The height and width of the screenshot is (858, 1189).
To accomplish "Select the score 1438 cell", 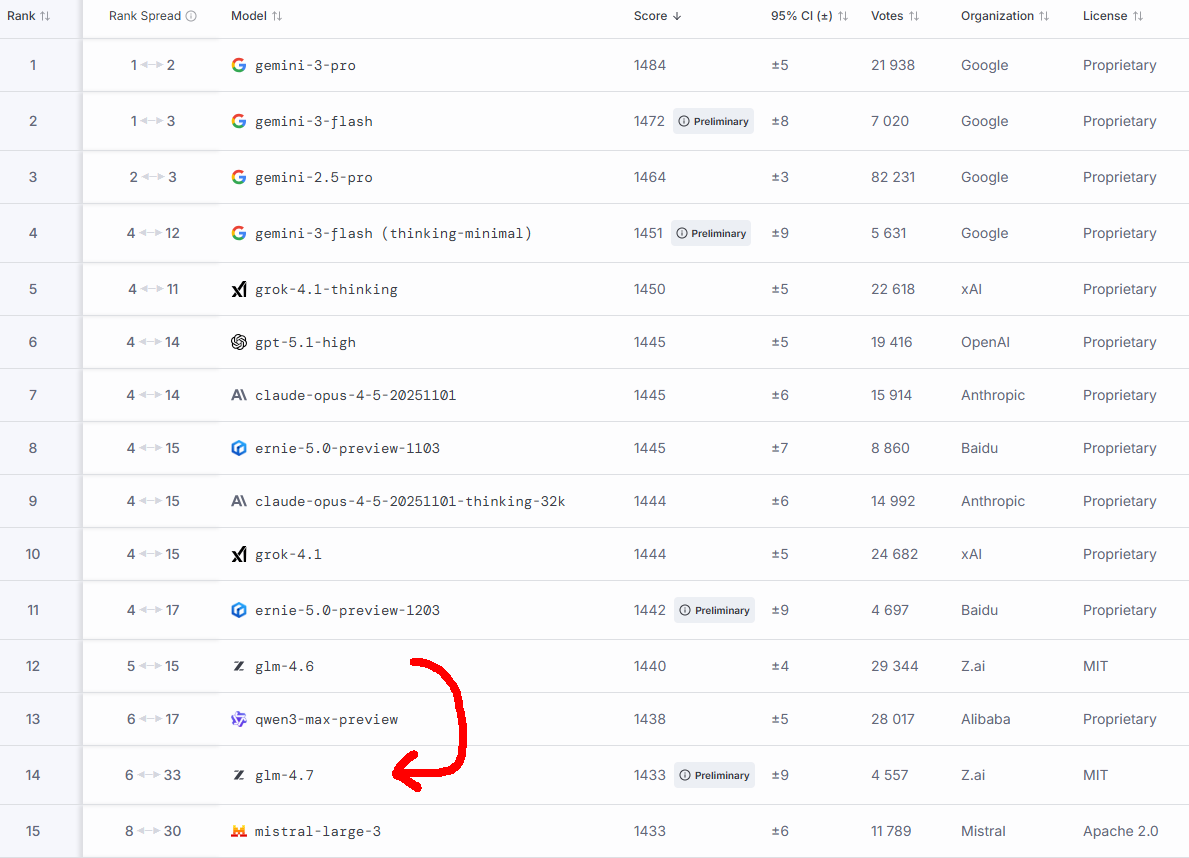I will pos(650,719).
